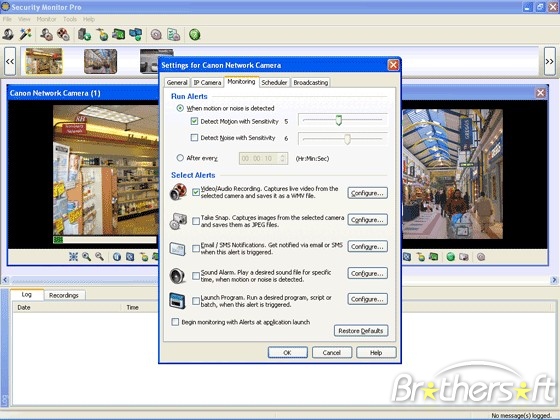Image resolution: width=560 pixels, height=420 pixels.
Task: Click right arrow of horizontal scrollbar
Action: (554, 280)
